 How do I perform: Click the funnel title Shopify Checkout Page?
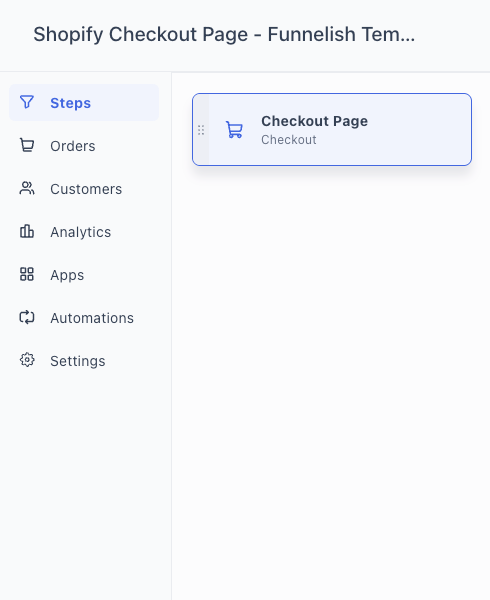pyautogui.click(x=224, y=34)
